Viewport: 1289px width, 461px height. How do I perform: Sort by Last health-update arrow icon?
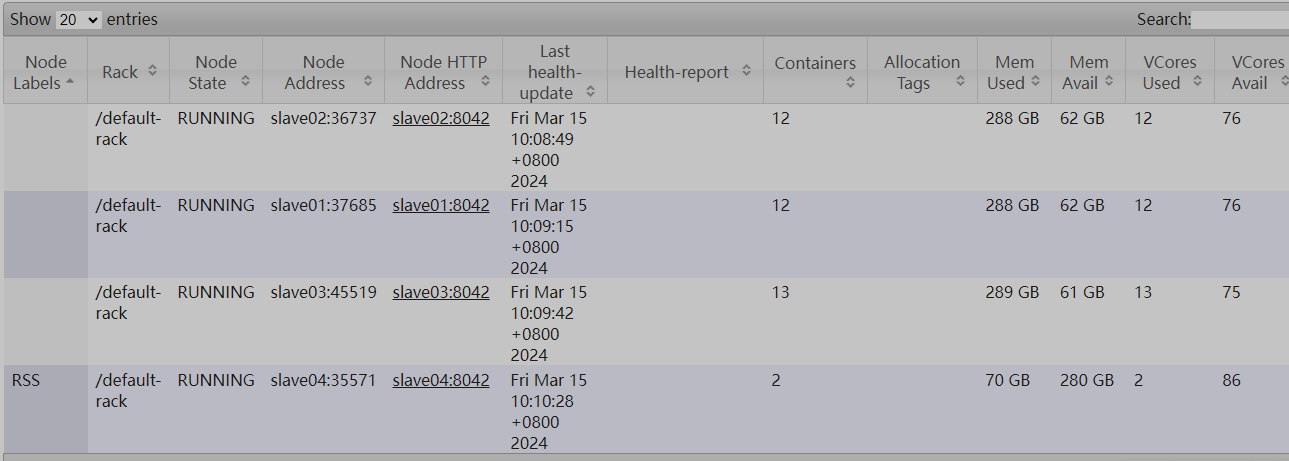591,92
